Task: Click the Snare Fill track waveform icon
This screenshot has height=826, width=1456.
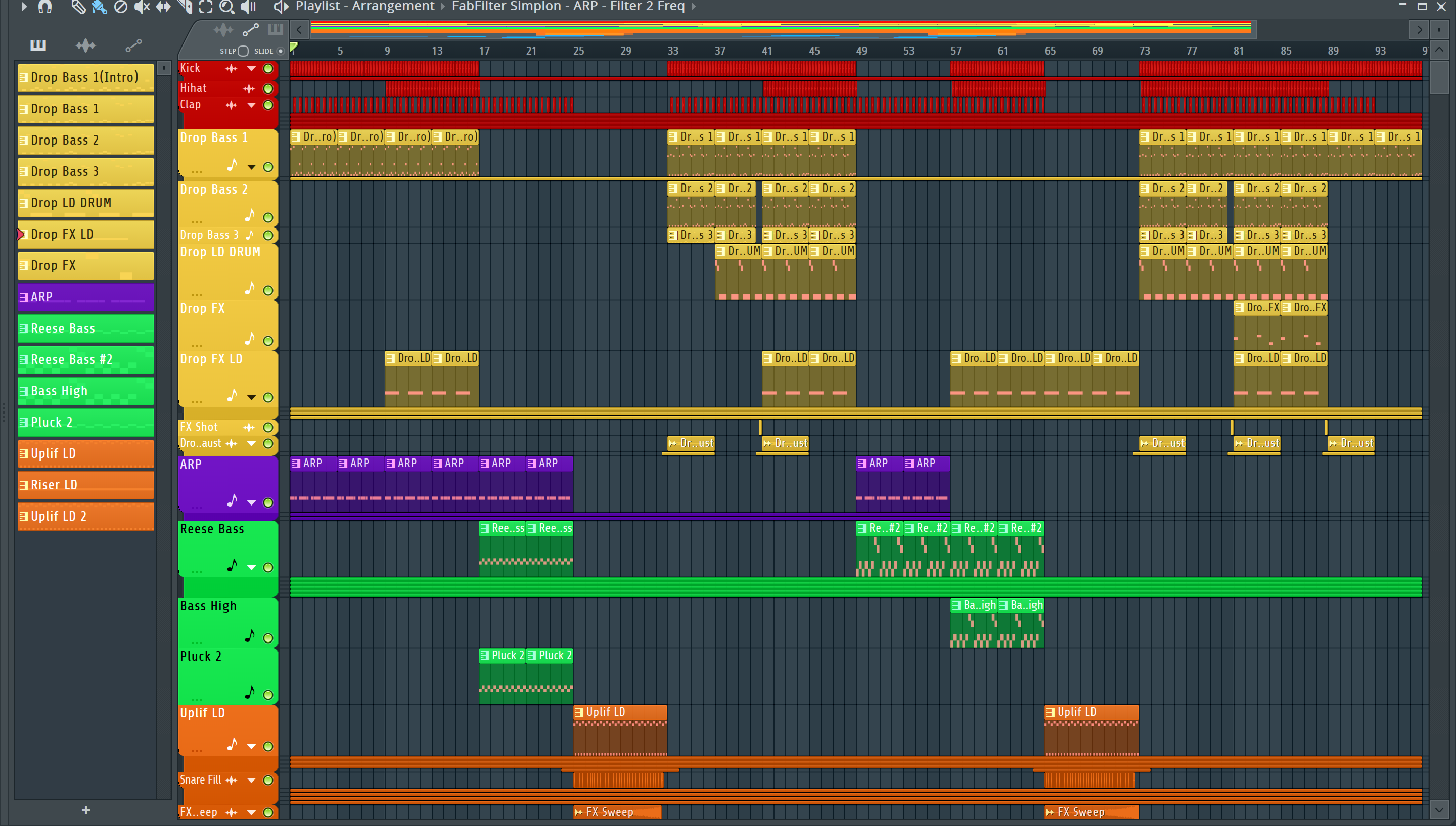Action: pos(232,780)
